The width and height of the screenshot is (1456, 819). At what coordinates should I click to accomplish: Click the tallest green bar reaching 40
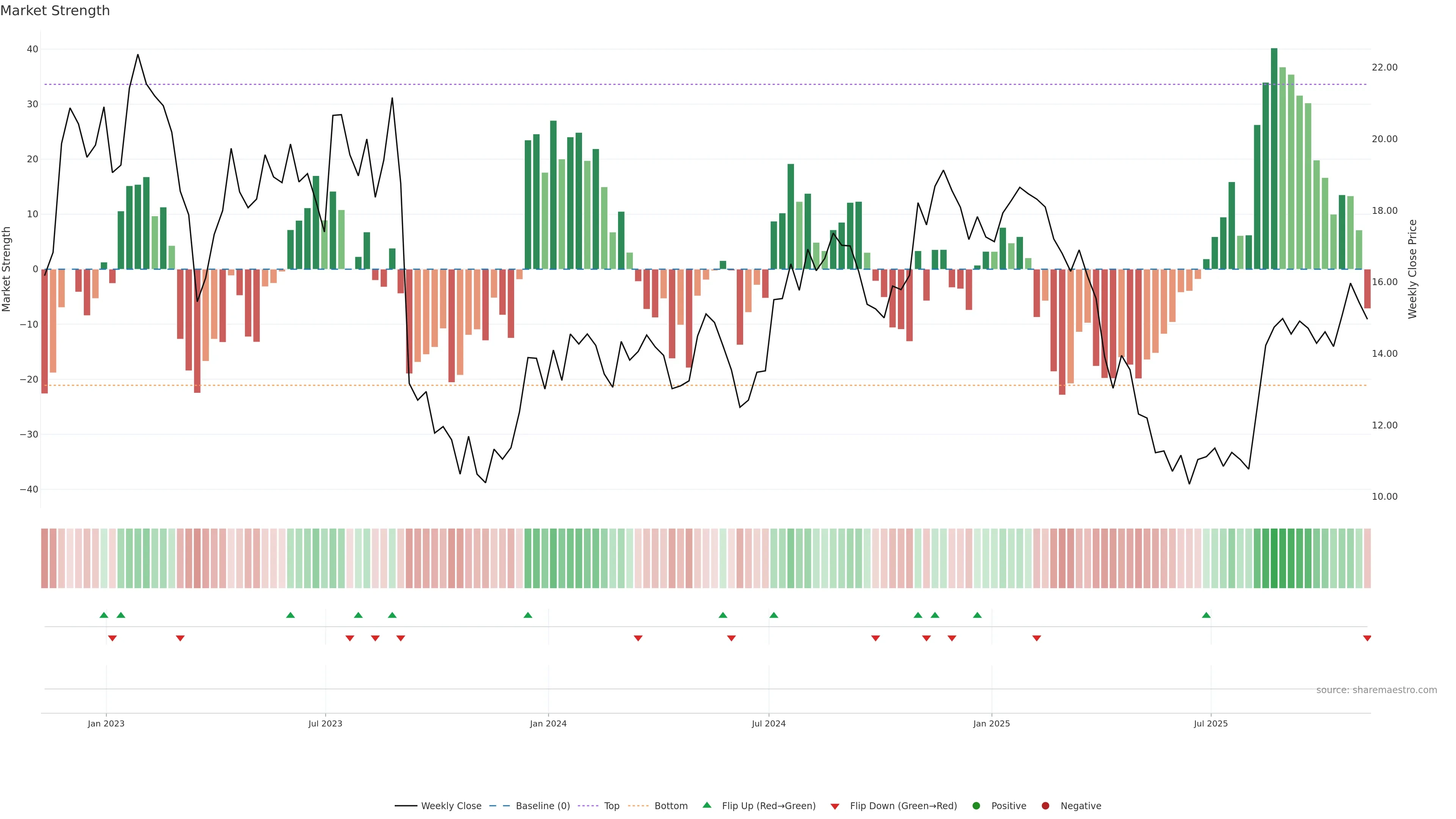1274,158
